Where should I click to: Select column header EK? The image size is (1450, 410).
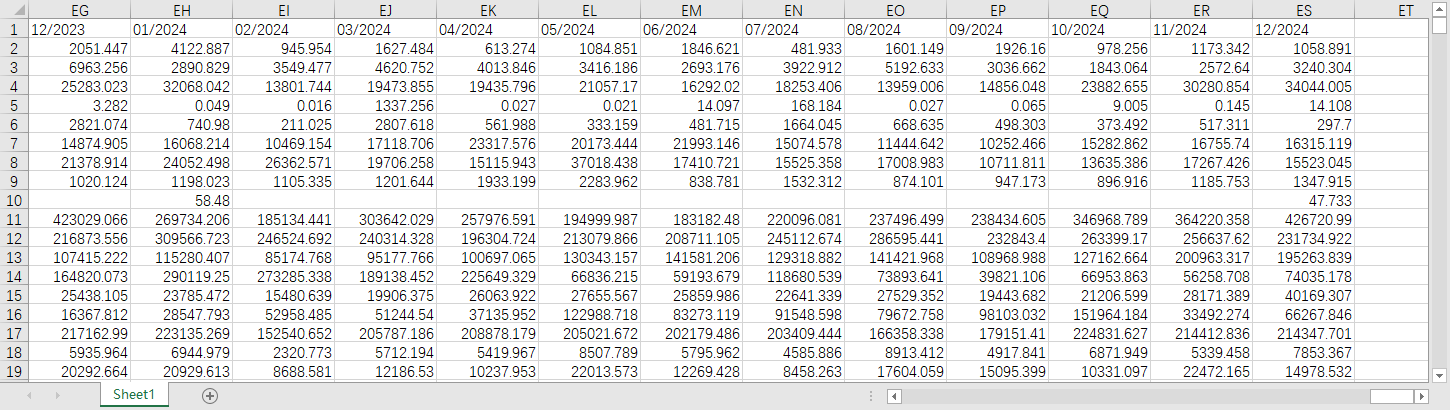tap(487, 10)
